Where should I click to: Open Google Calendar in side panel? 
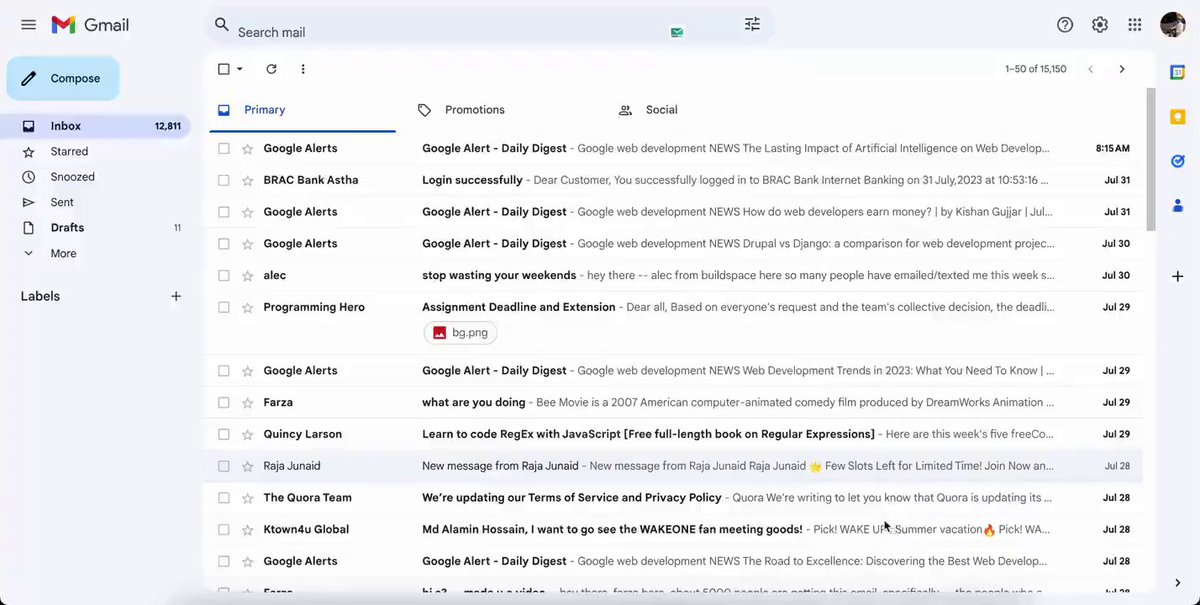point(1178,73)
